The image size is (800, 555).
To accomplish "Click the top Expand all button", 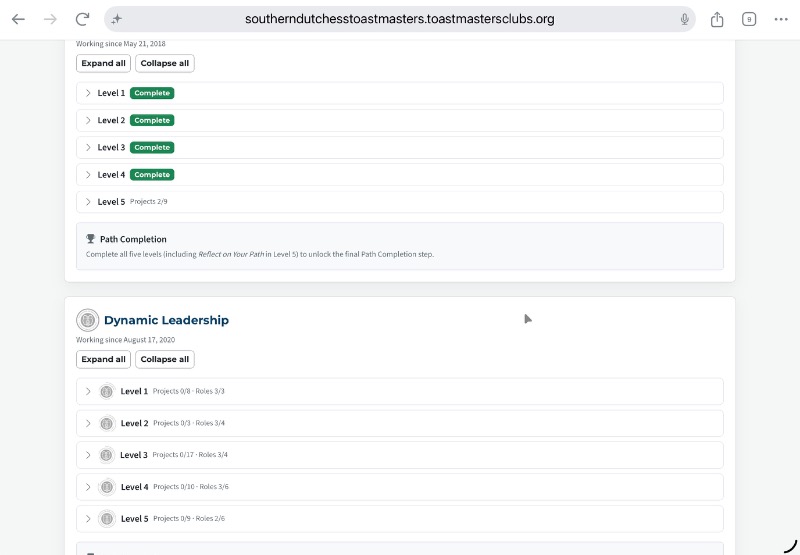I will [104, 63].
